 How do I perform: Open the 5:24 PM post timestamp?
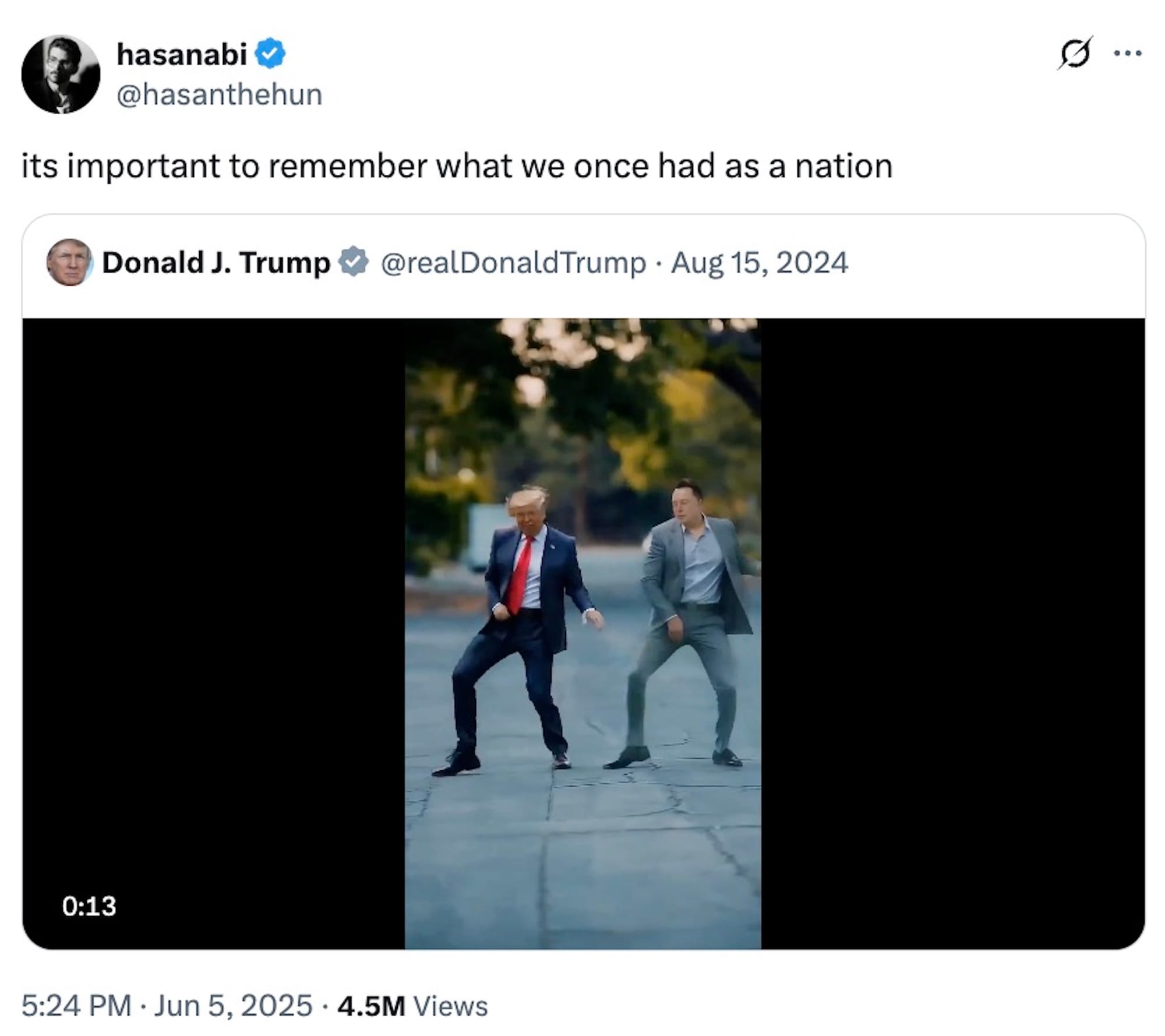point(76,1006)
